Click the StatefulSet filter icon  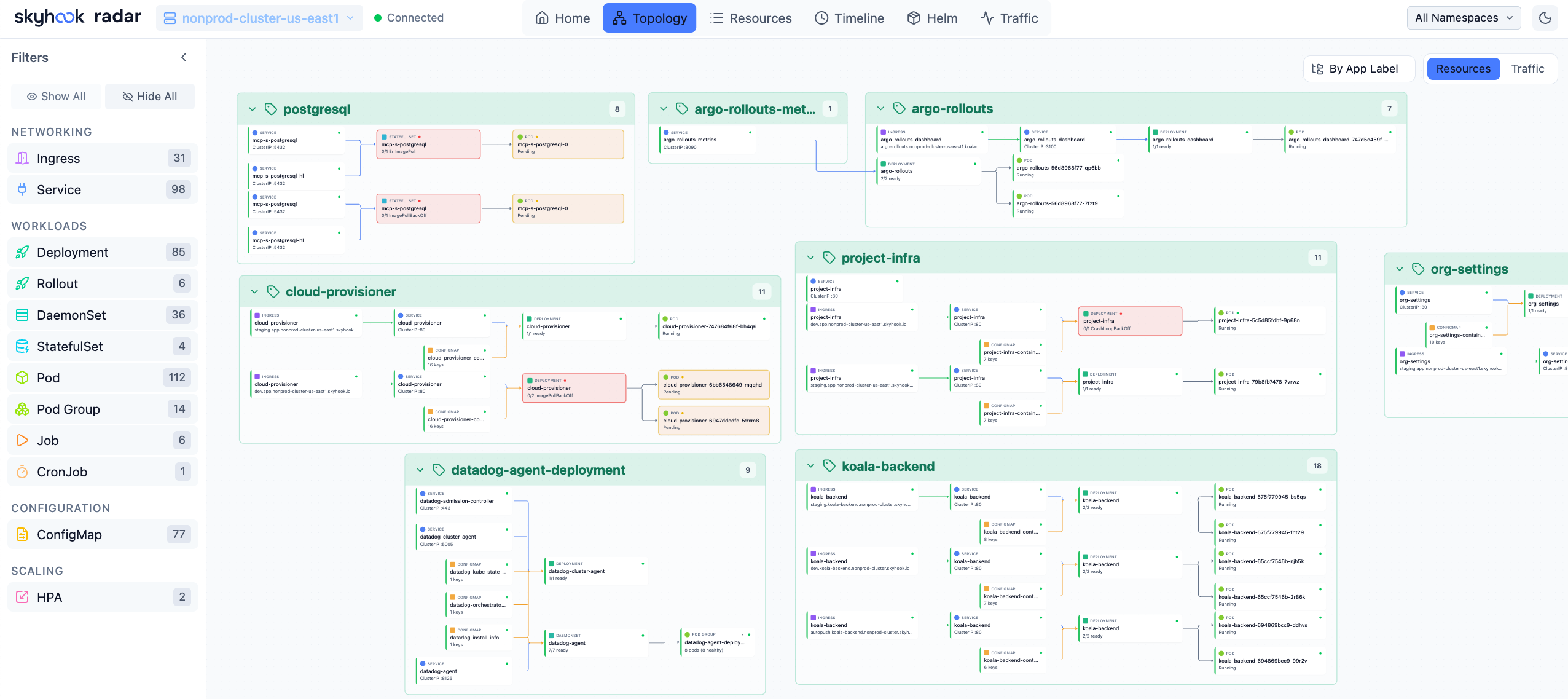pyautogui.click(x=22, y=346)
